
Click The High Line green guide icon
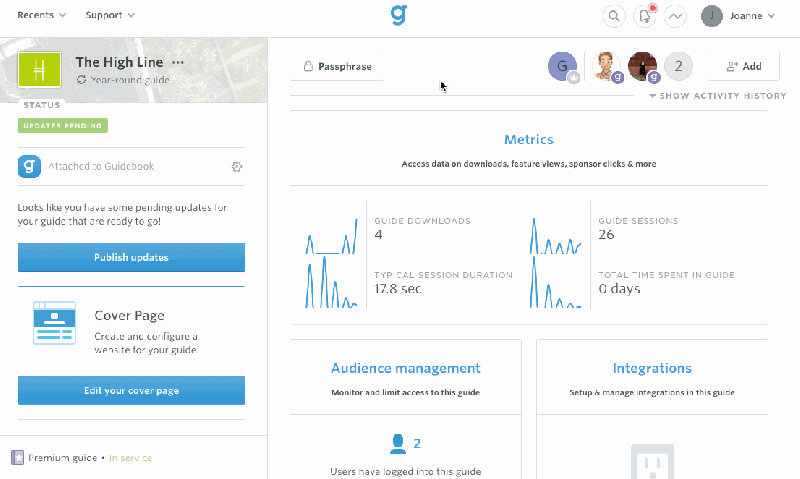(40, 69)
